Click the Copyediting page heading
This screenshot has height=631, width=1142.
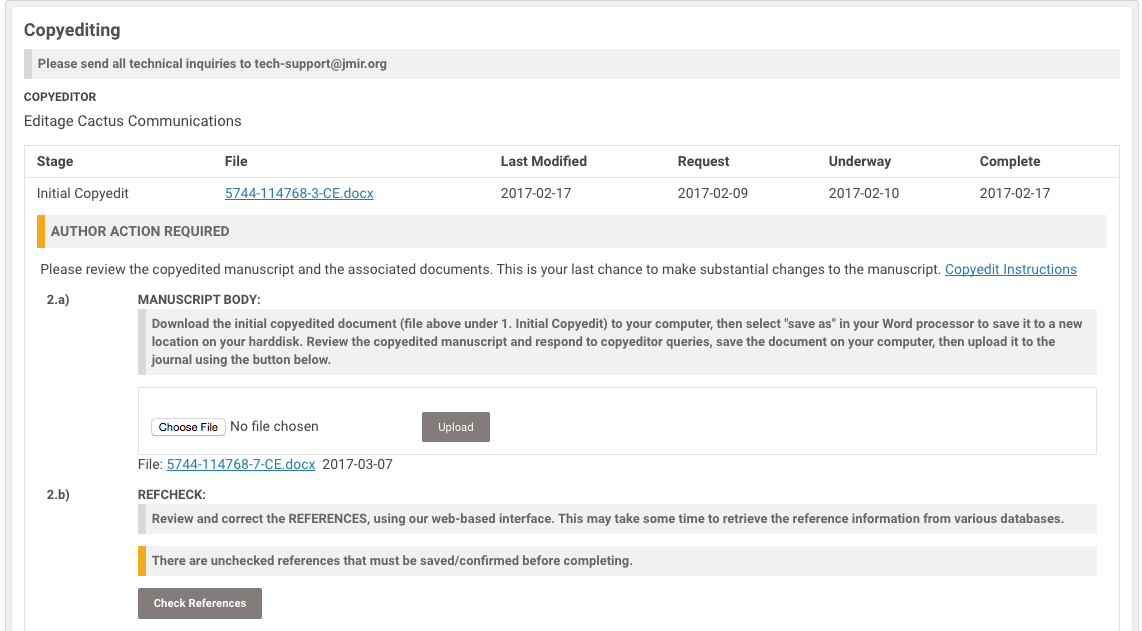[x=72, y=30]
